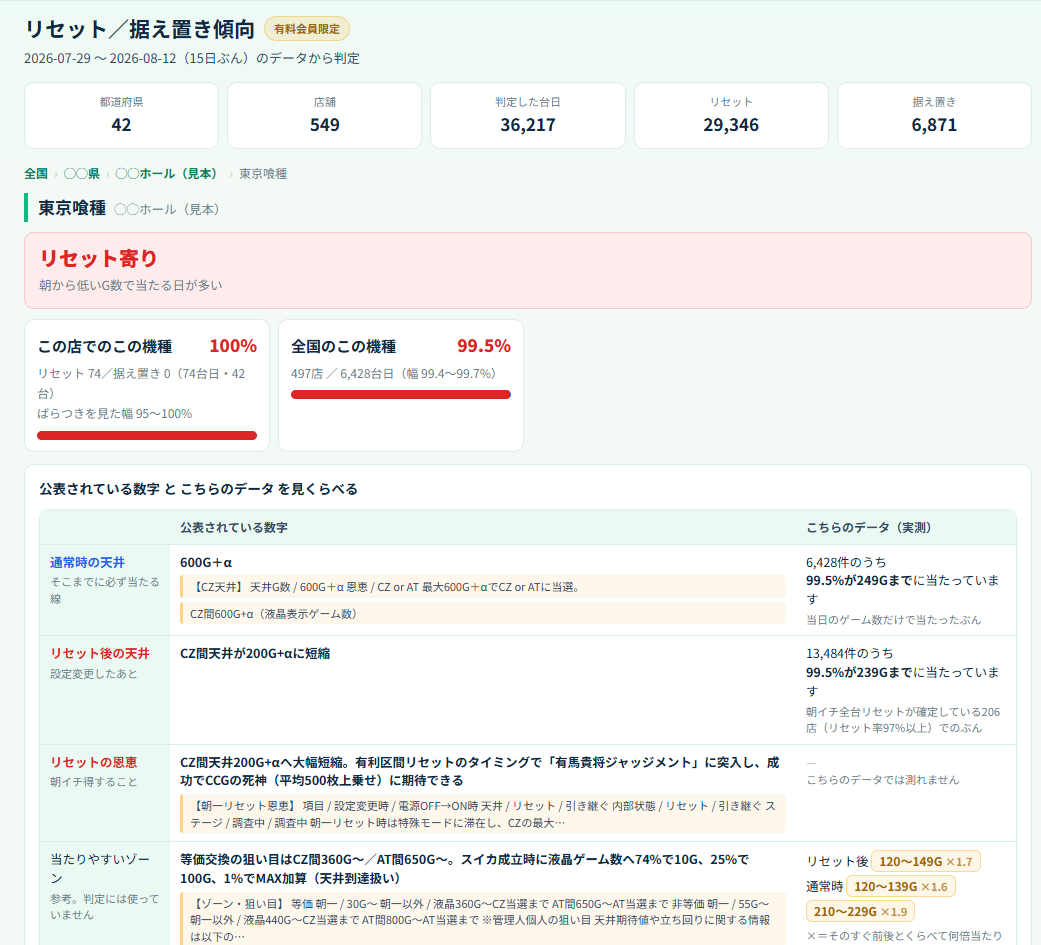Click 99.5%が239Gまでに当たっています text

[902, 681]
